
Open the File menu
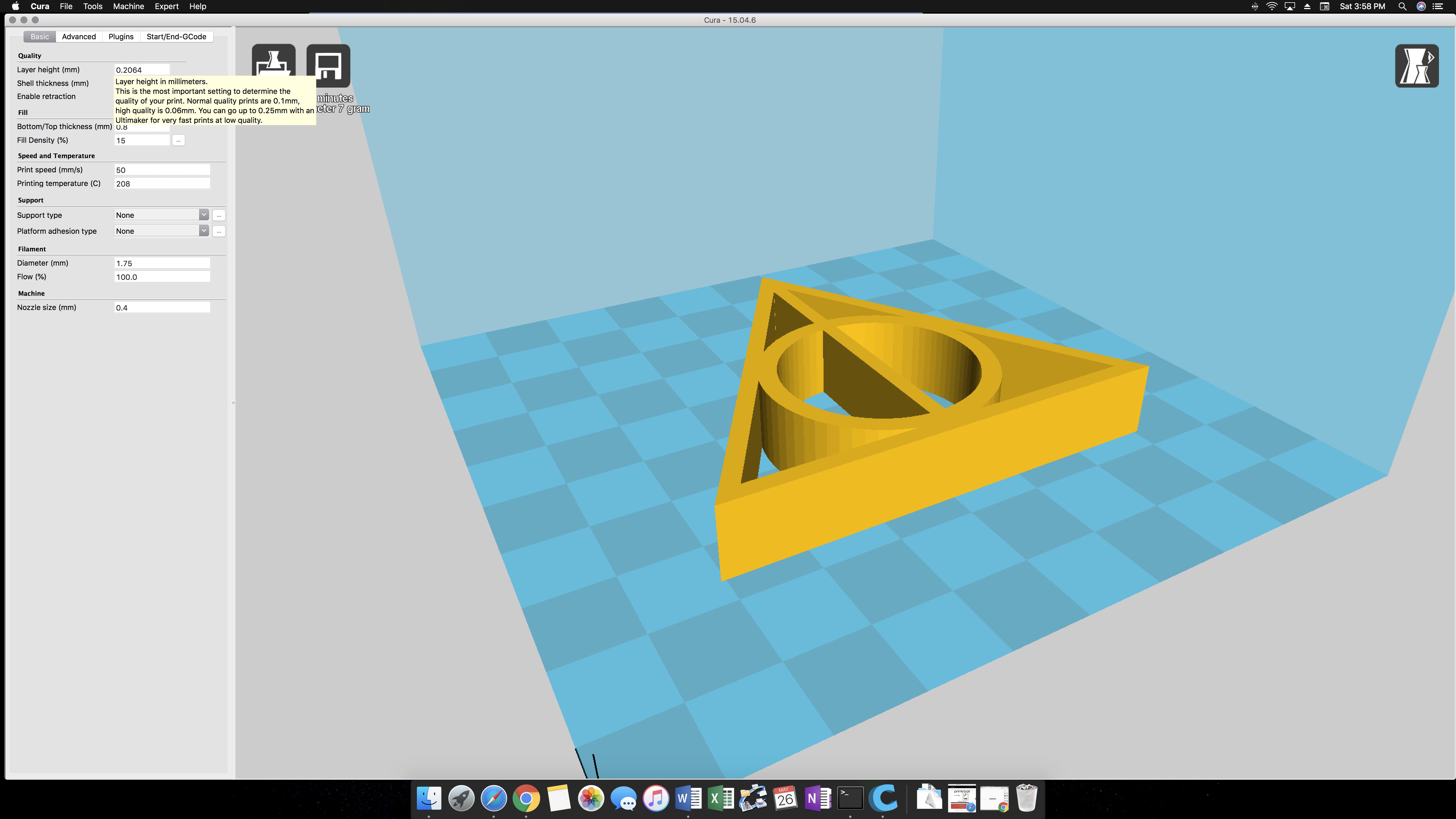tap(66, 6)
